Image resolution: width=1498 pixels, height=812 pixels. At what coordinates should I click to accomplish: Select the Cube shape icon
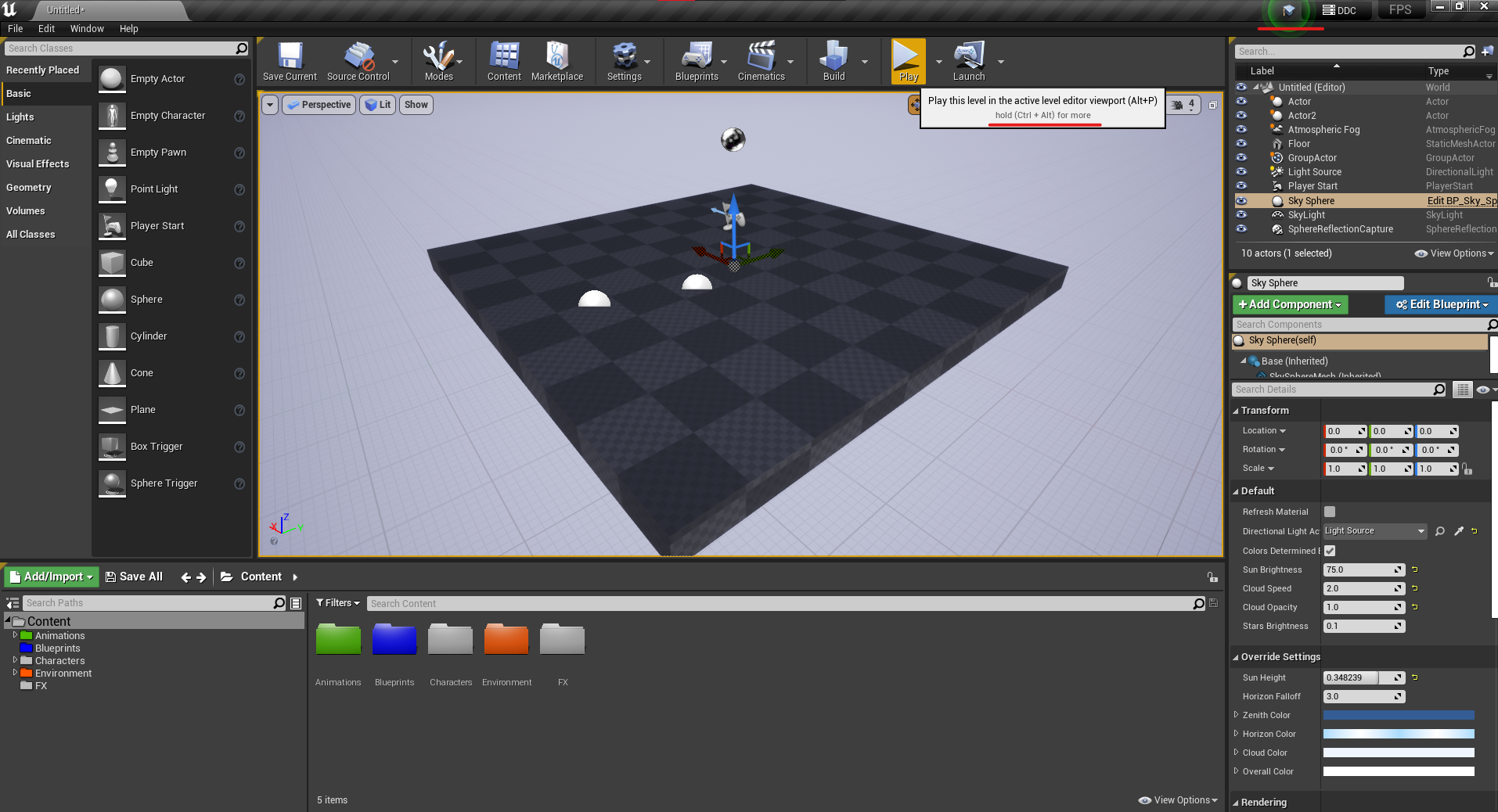112,263
